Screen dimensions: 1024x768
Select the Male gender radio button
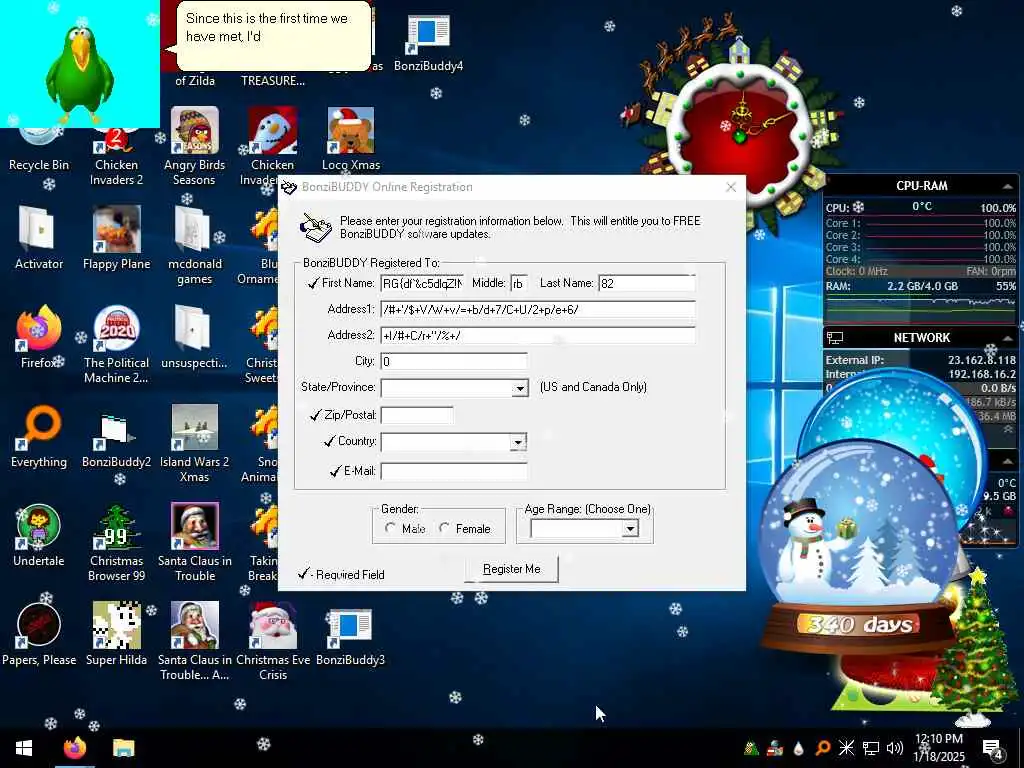click(391, 528)
